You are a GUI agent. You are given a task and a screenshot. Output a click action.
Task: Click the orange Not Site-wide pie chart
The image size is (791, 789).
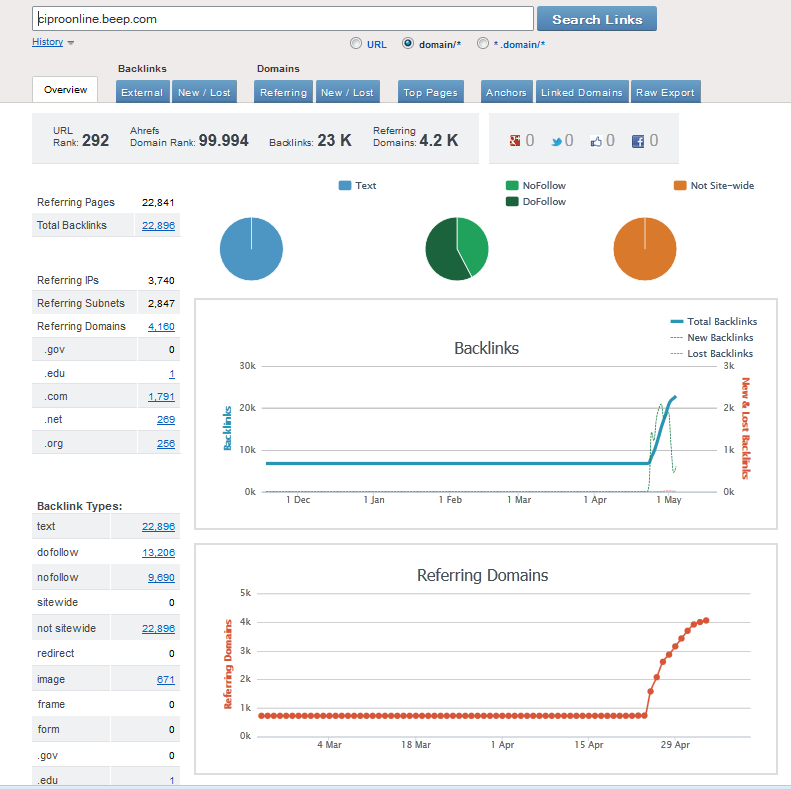coord(645,249)
